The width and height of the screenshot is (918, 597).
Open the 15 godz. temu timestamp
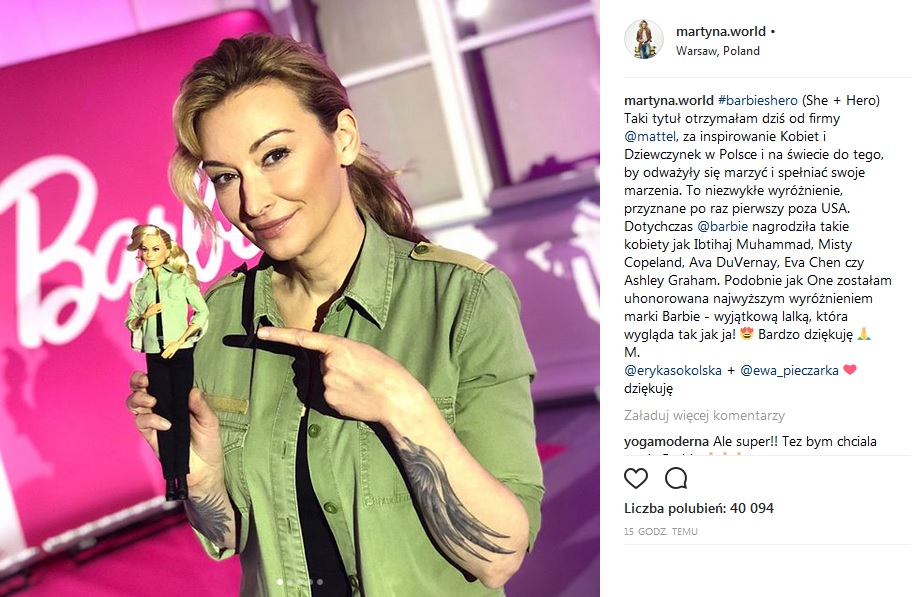[661, 531]
